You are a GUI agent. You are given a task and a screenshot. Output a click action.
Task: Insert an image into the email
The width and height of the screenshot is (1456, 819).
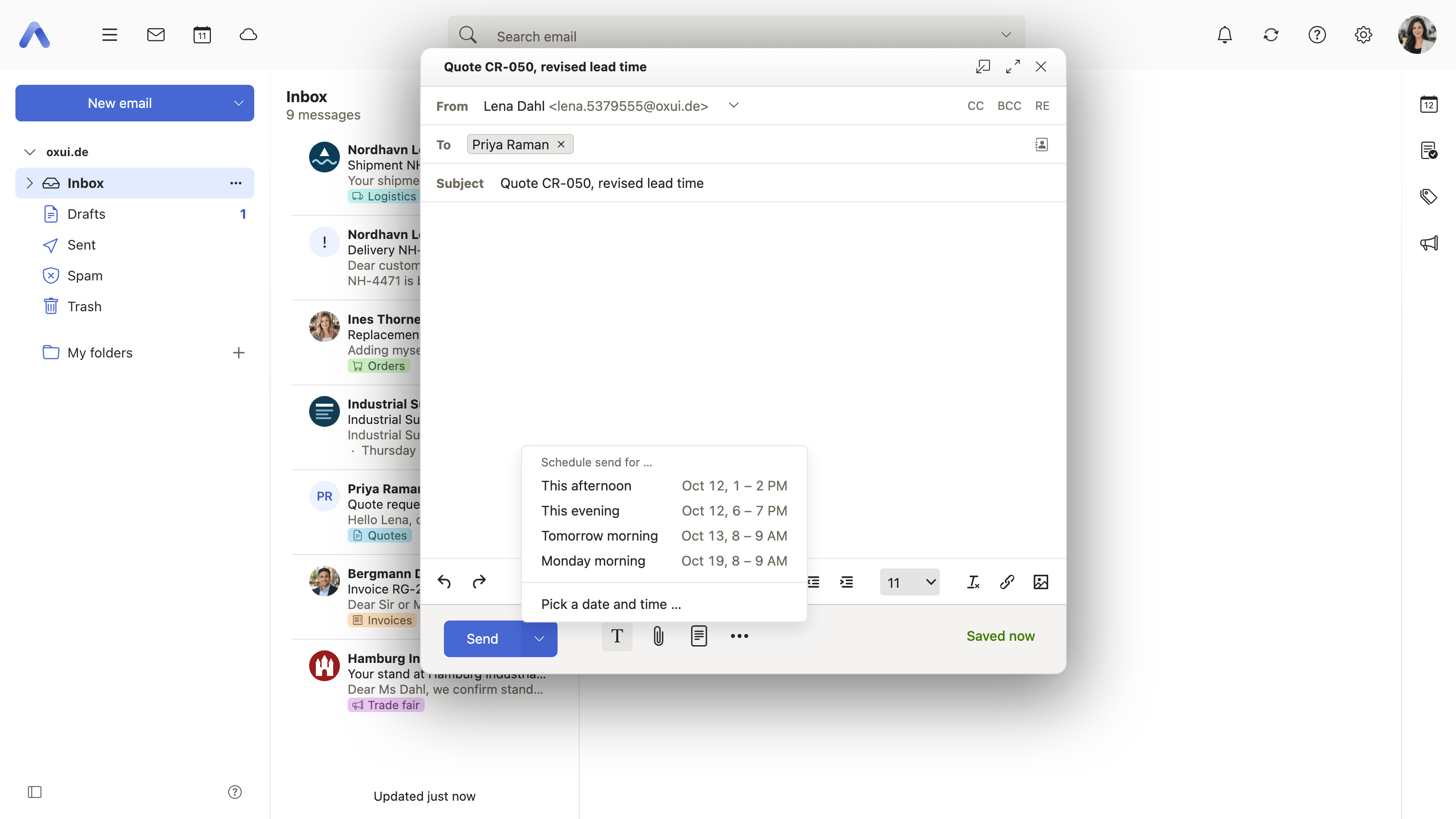coord(1040,582)
